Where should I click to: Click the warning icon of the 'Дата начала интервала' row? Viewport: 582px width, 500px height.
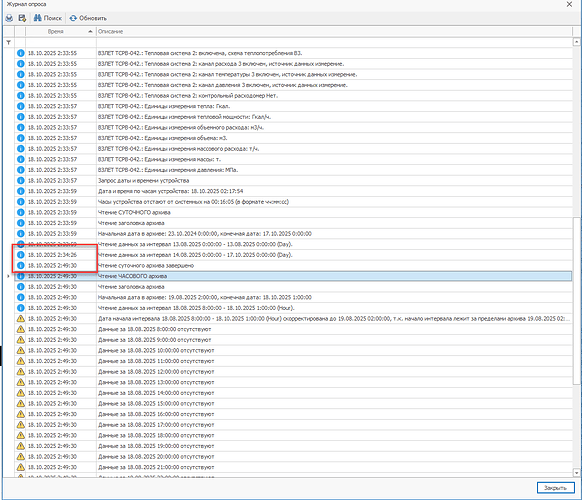point(21,318)
